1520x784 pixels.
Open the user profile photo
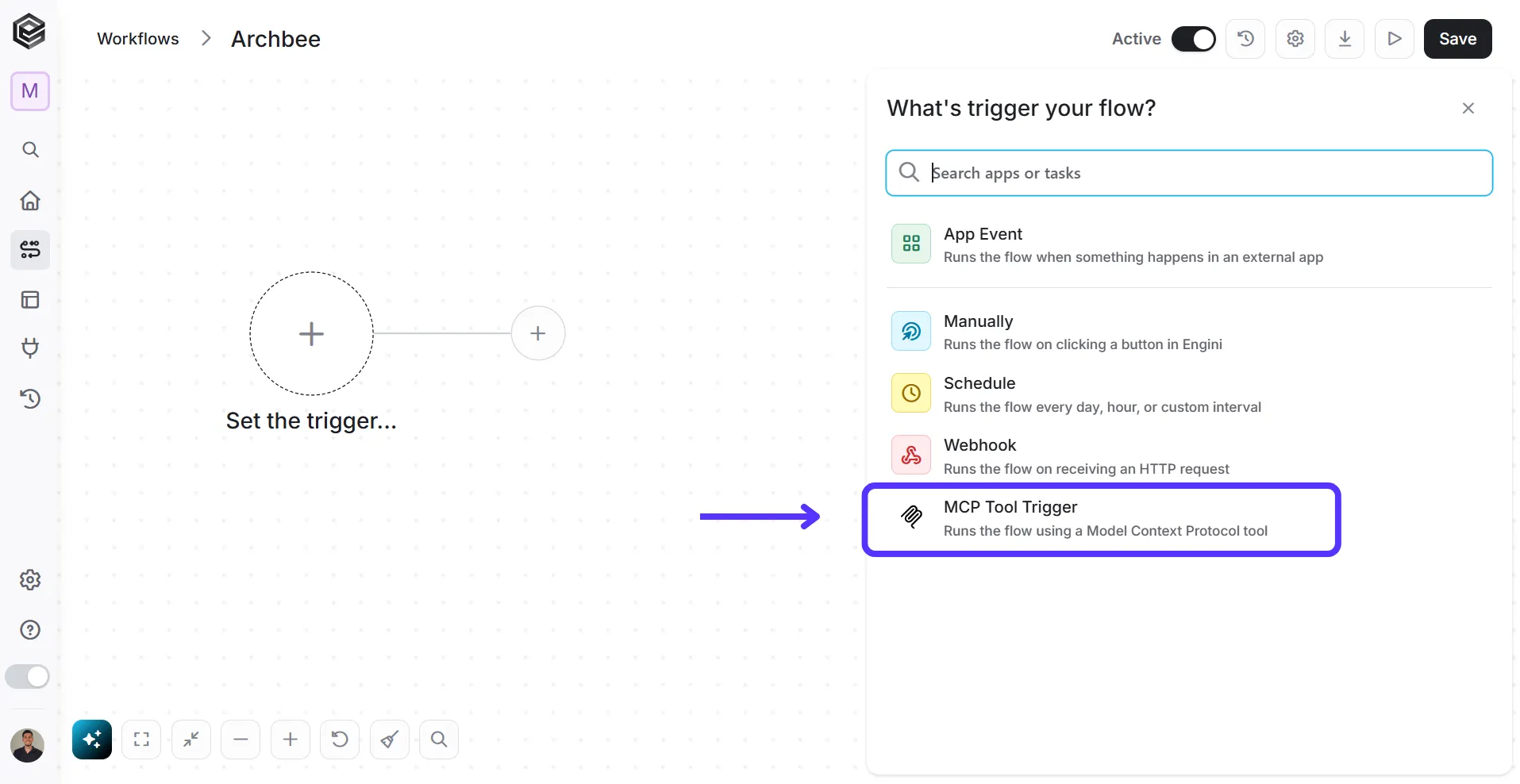click(28, 745)
